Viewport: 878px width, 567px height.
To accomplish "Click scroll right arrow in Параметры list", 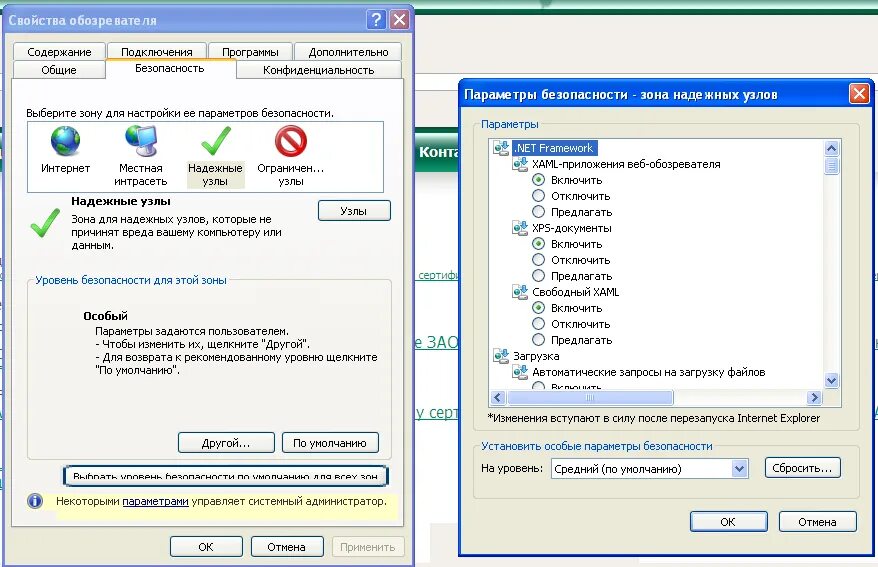I will 814,397.
